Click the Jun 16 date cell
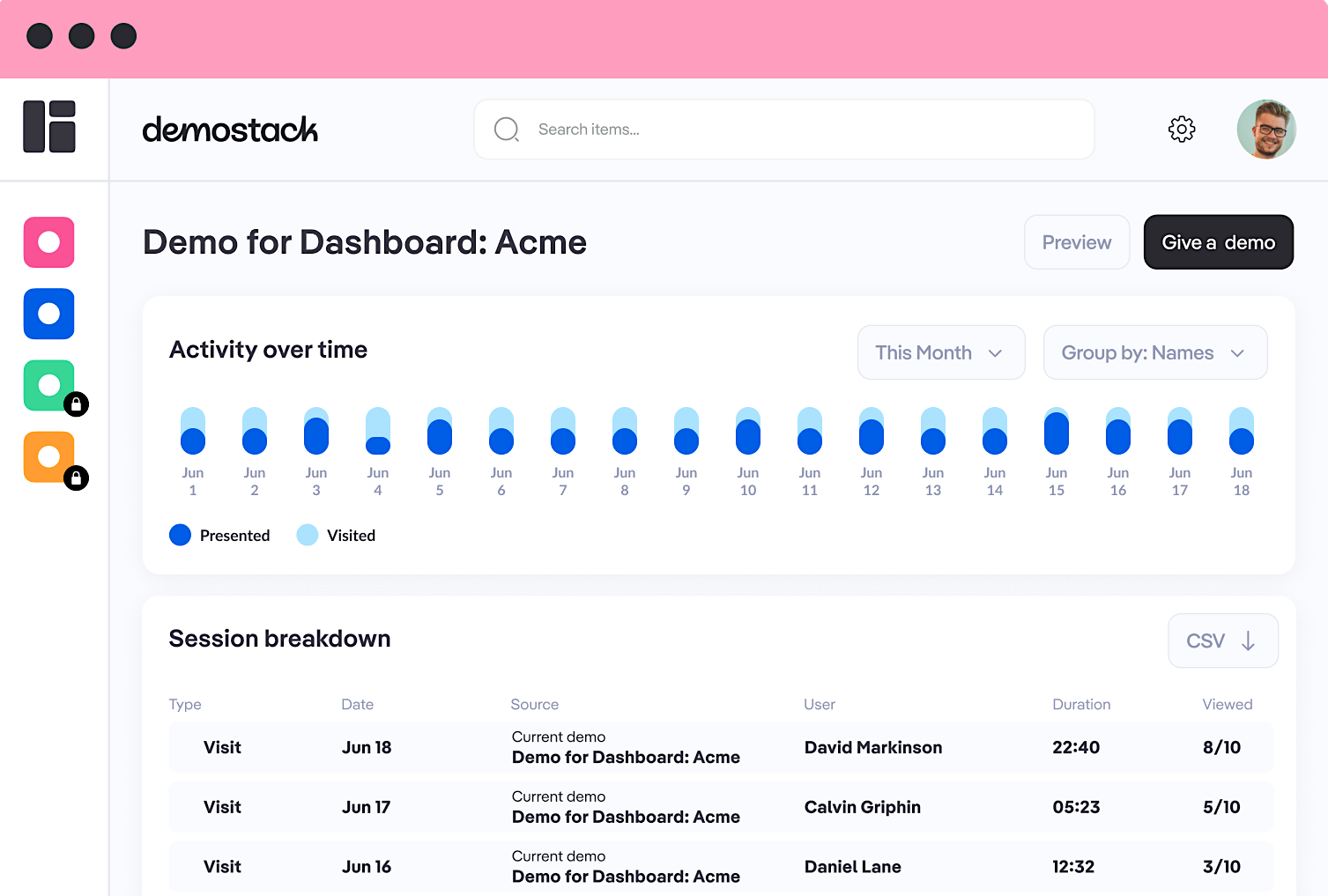 pos(367,867)
